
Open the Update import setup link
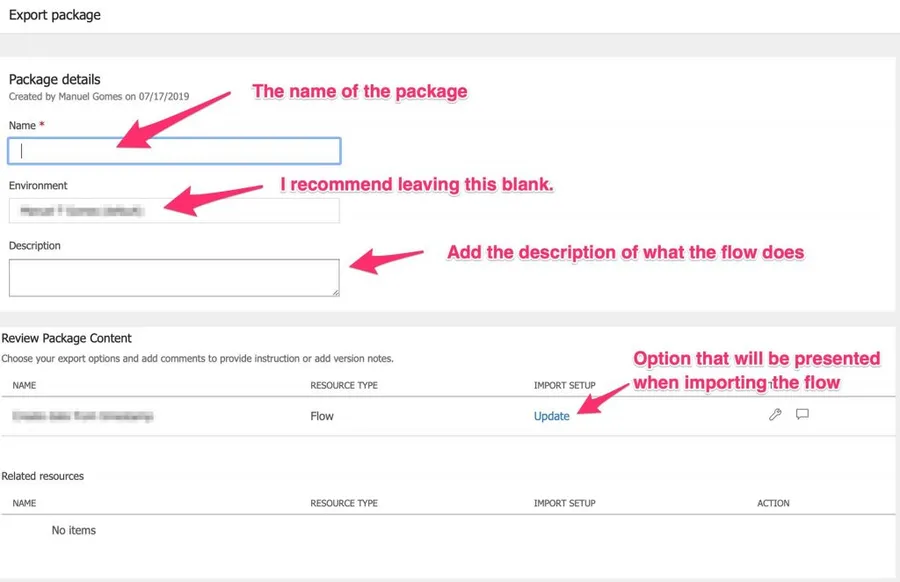(x=552, y=416)
